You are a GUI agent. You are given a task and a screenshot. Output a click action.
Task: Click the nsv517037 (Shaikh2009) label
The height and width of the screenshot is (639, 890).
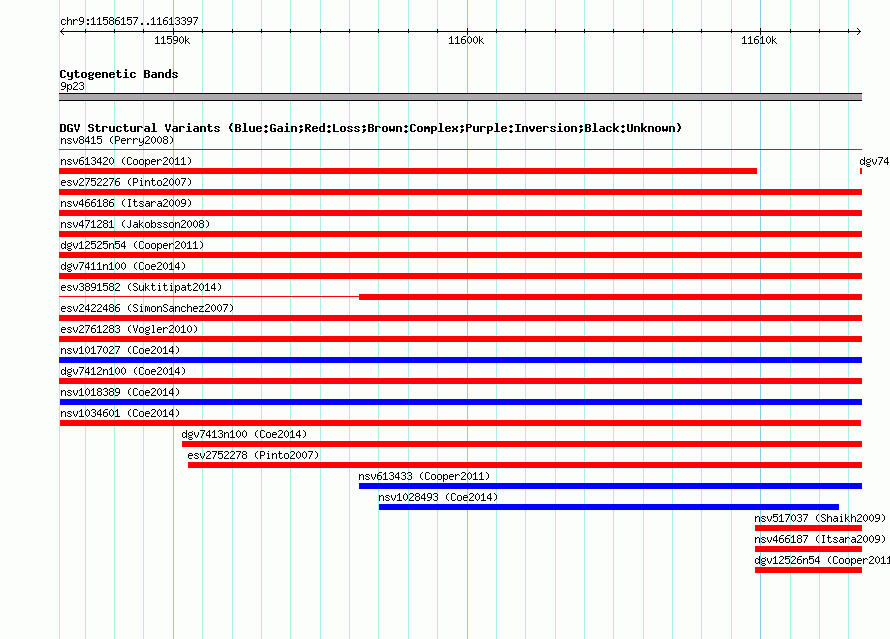click(x=820, y=518)
